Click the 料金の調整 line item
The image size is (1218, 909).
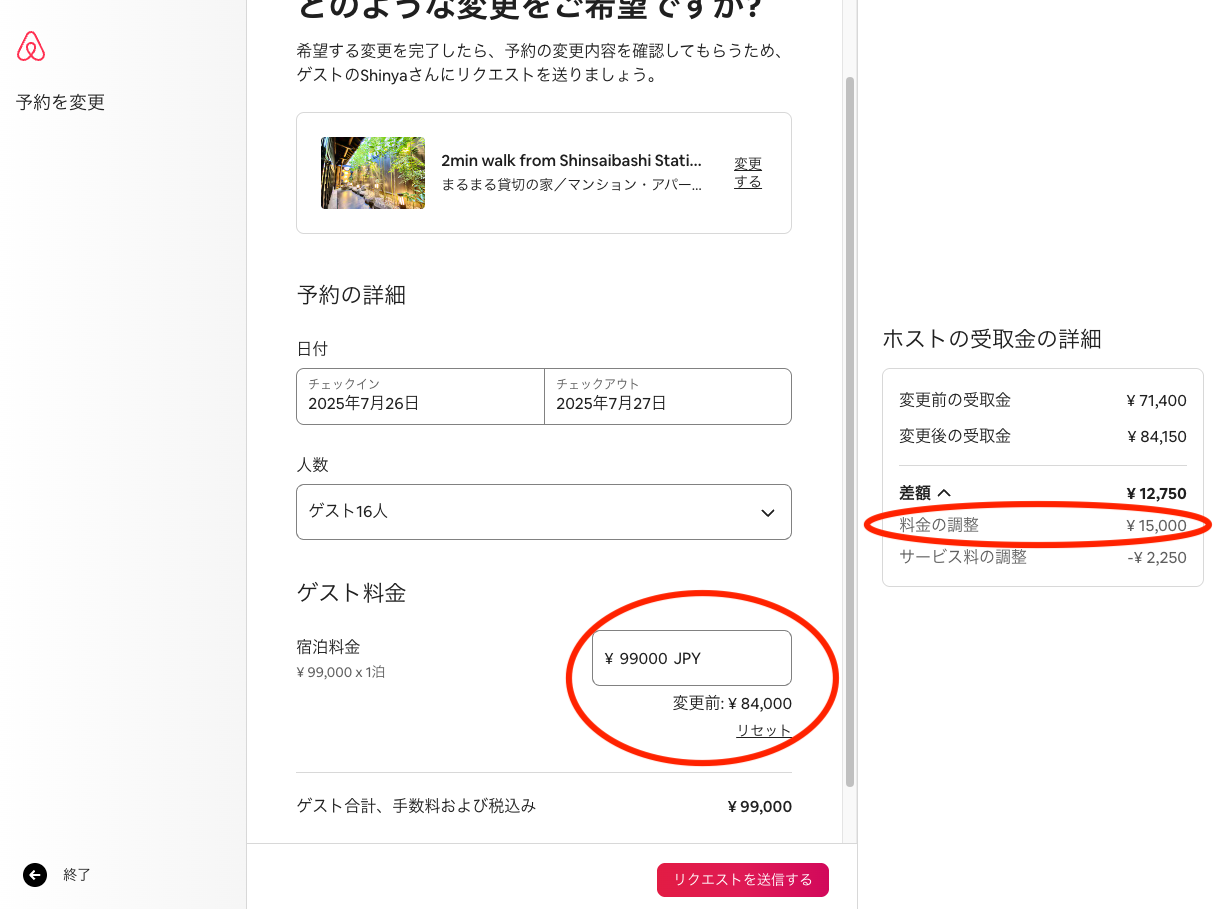pyautogui.click(x=939, y=525)
